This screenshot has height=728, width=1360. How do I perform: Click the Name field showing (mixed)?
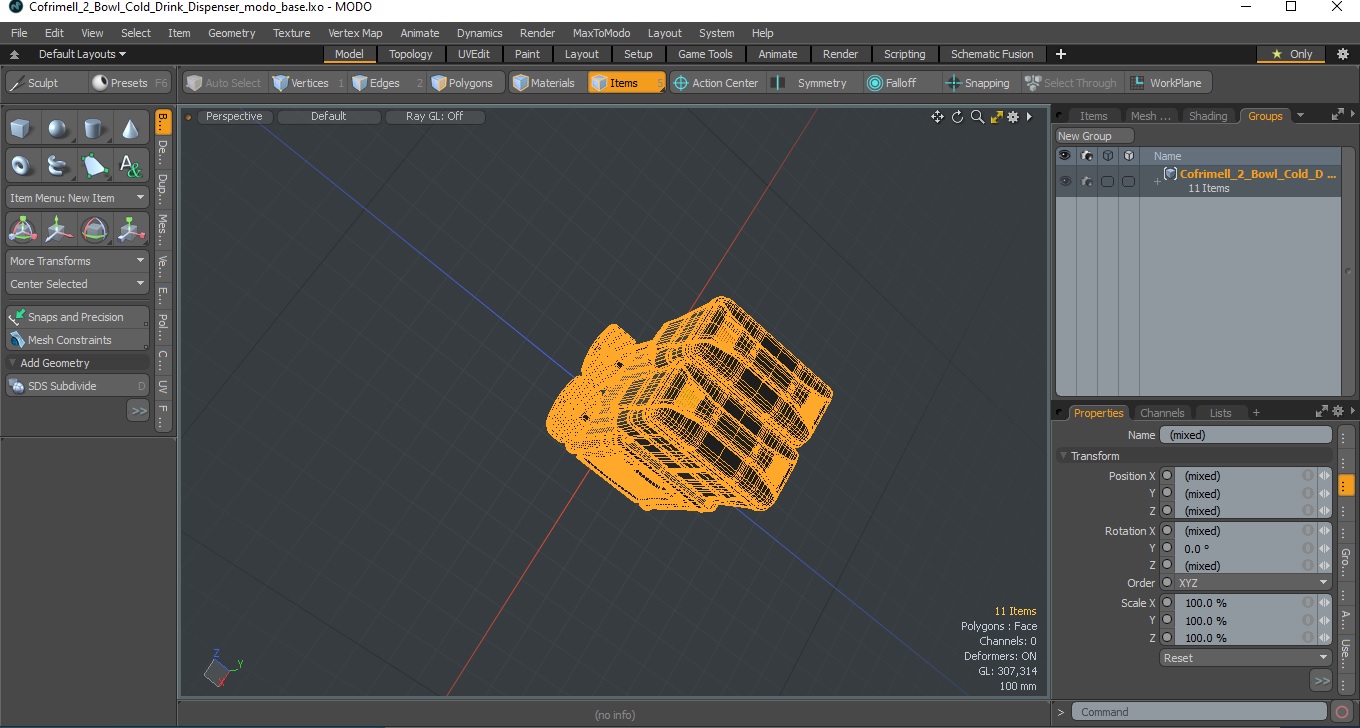click(x=1245, y=435)
